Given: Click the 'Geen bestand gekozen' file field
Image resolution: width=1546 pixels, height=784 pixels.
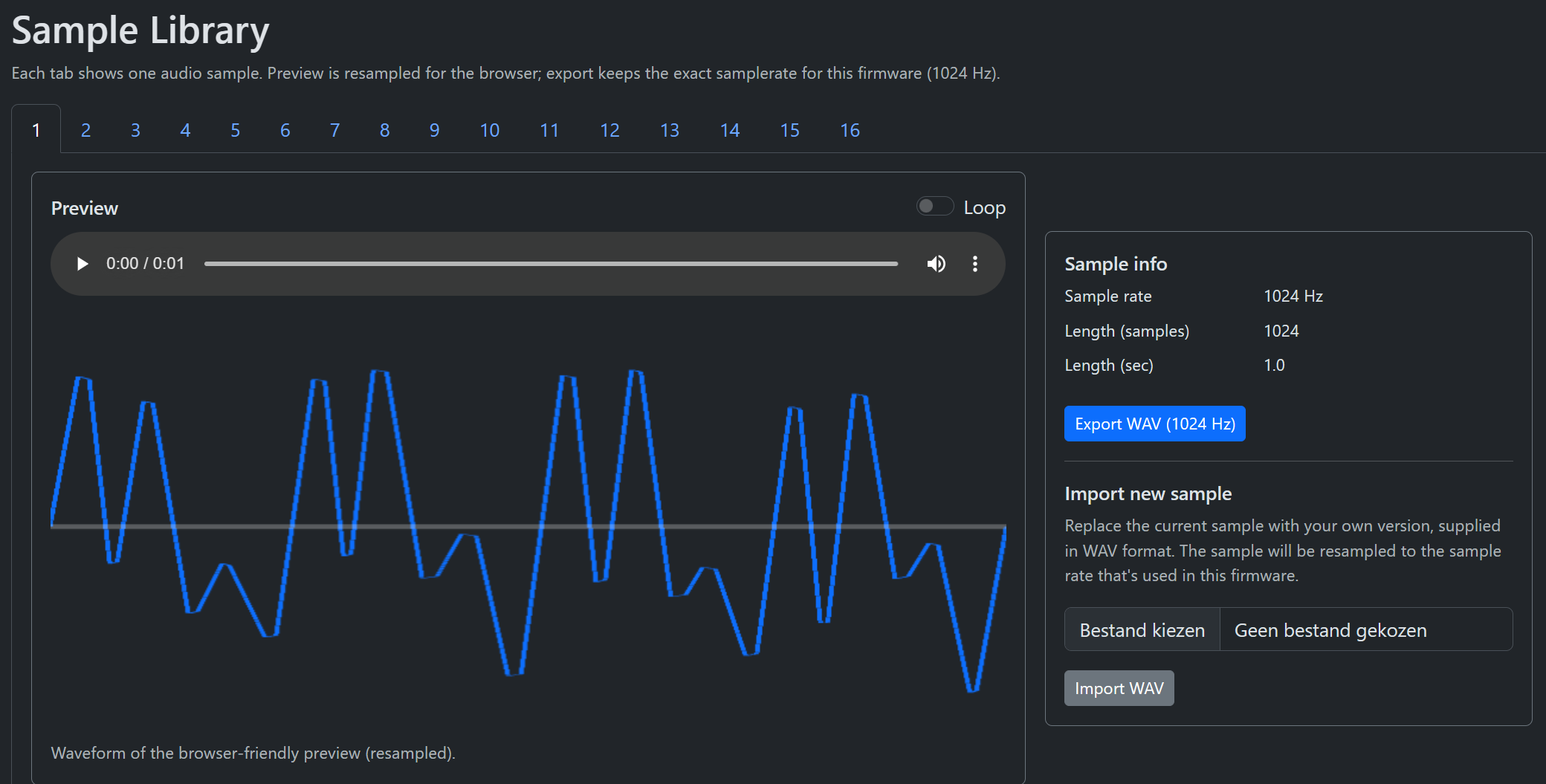Looking at the screenshot, I should pos(1365,629).
